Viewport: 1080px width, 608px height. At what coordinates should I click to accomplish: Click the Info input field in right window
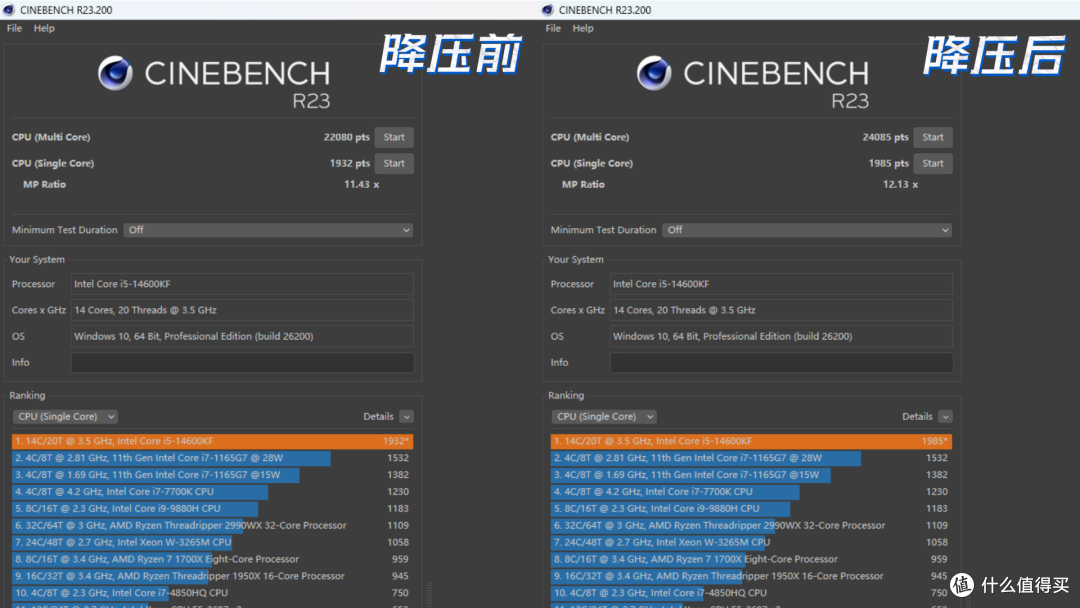click(781, 362)
